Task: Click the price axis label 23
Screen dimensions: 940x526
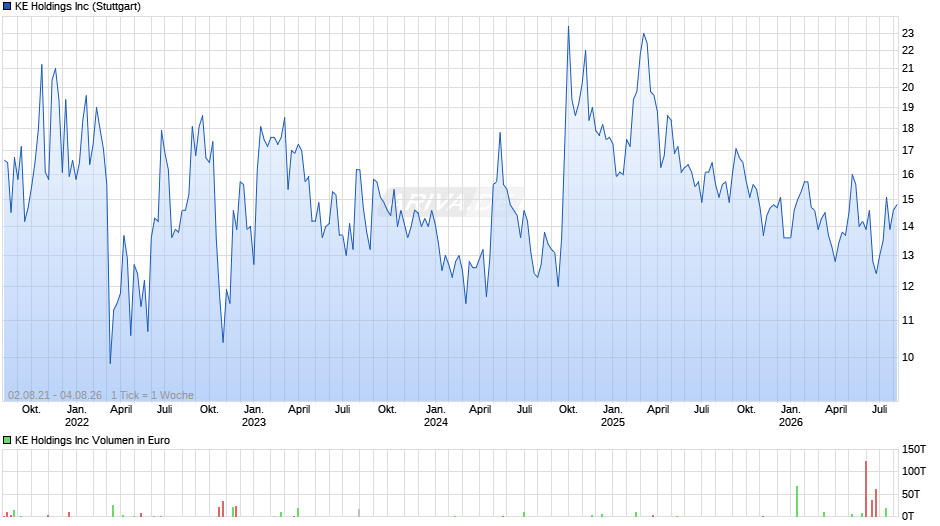Action: tap(908, 33)
